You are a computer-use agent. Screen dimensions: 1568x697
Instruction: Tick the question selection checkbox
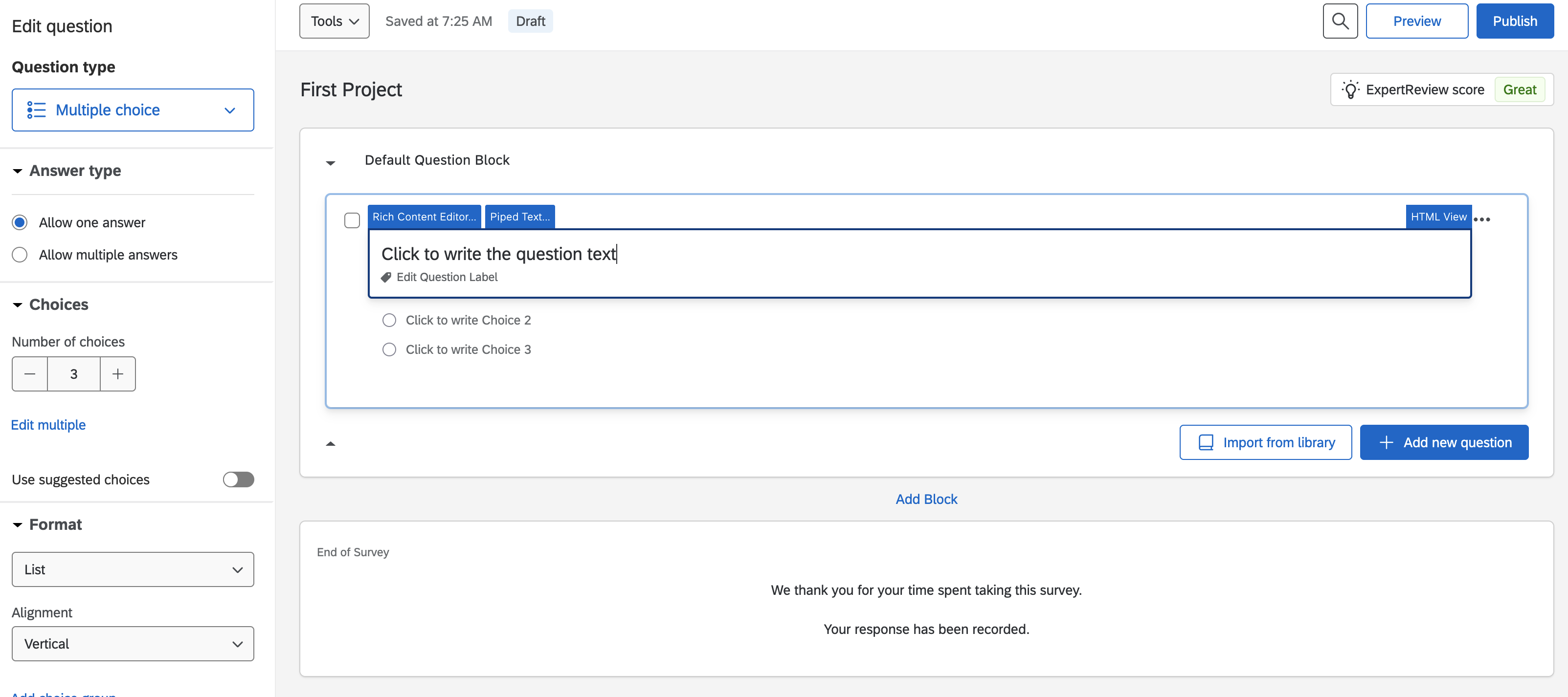coord(352,220)
